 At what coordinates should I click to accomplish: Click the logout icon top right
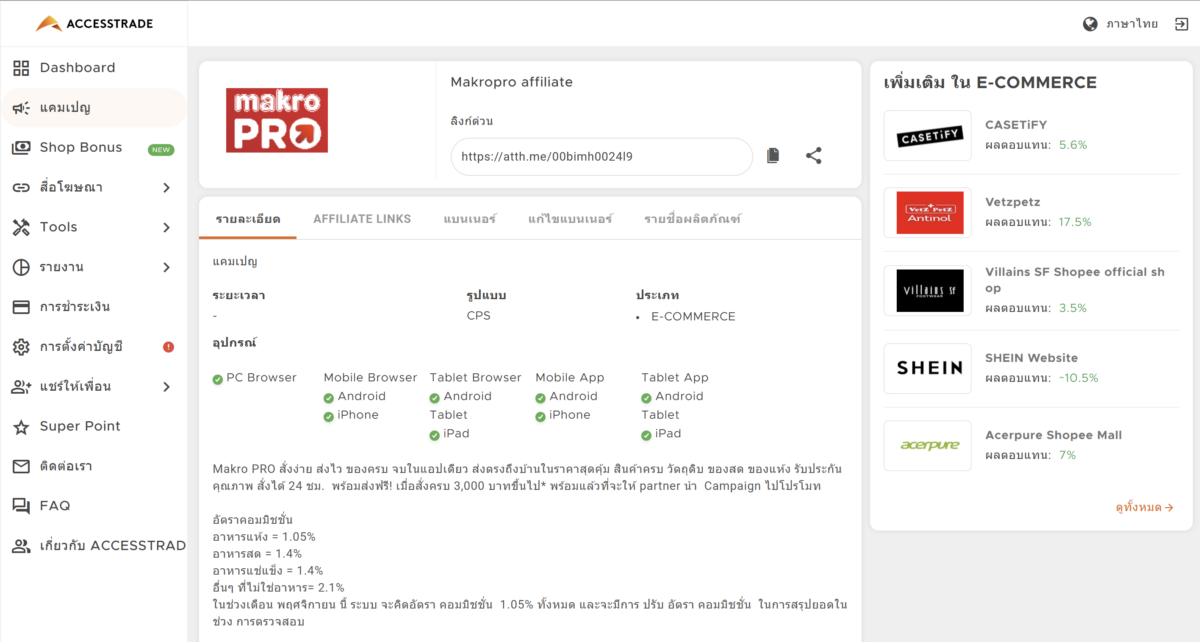(1180, 22)
